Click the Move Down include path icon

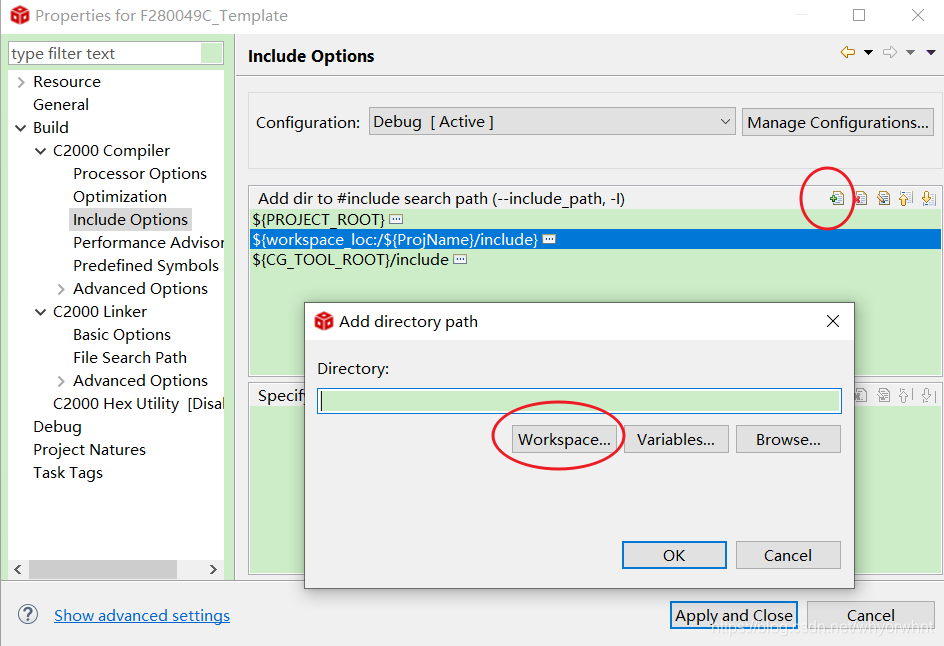click(928, 198)
